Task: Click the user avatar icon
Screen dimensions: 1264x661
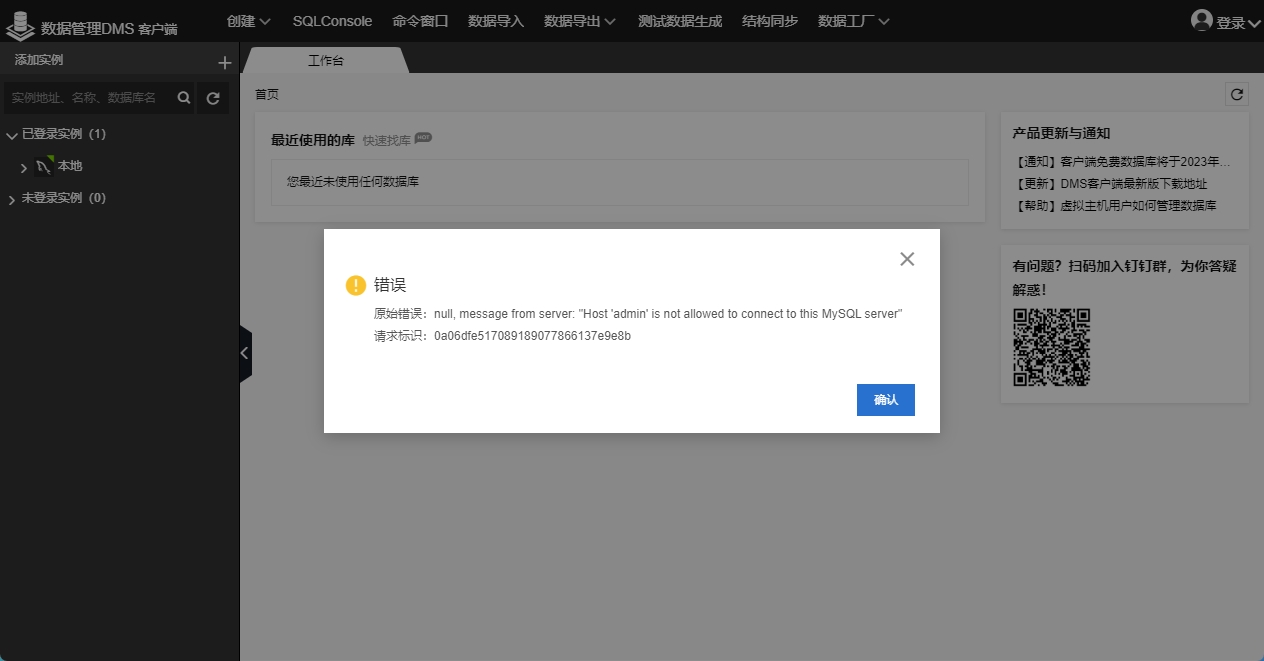Action: (1201, 20)
